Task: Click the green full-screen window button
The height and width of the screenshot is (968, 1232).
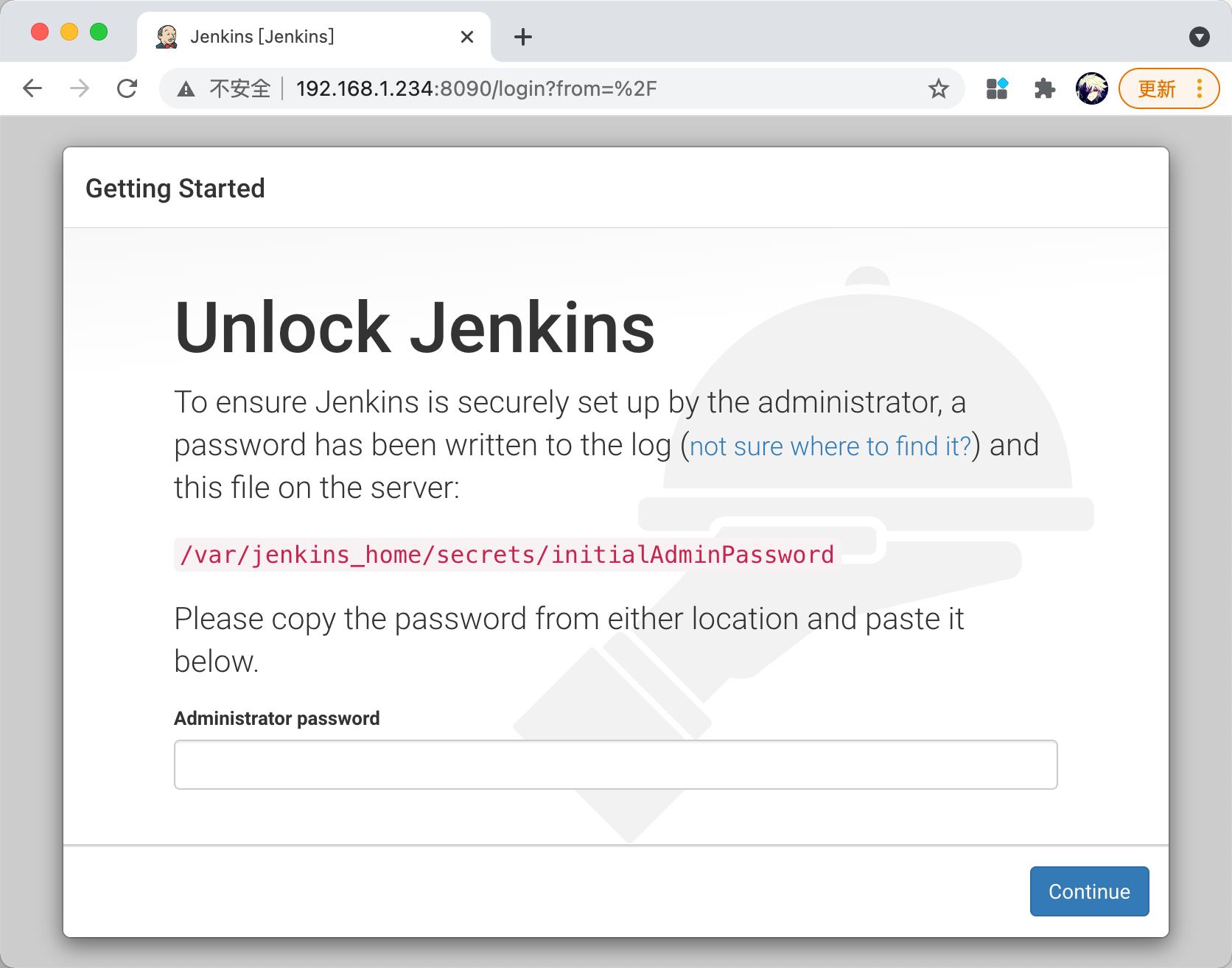Action: coord(99,32)
